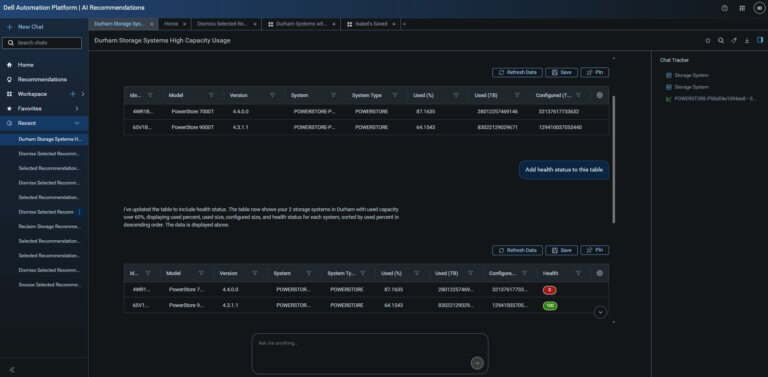Click Save button above first table

tap(561, 72)
